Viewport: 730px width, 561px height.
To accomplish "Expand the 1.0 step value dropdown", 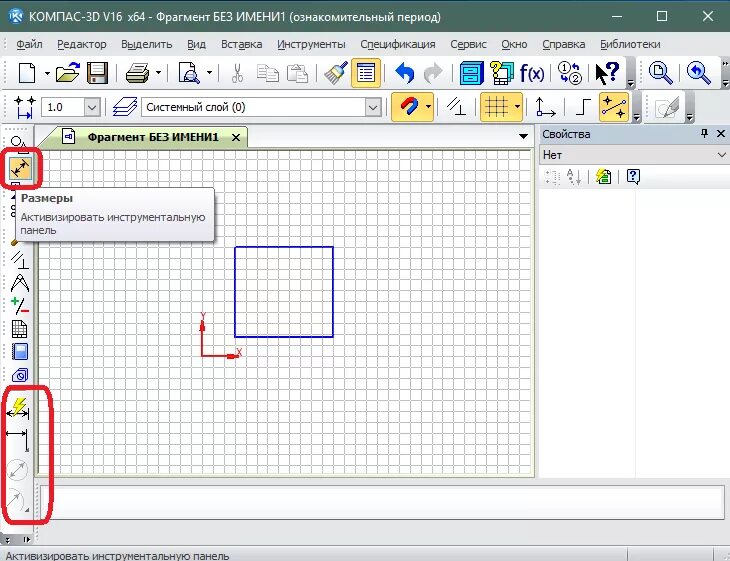I will (92, 108).
